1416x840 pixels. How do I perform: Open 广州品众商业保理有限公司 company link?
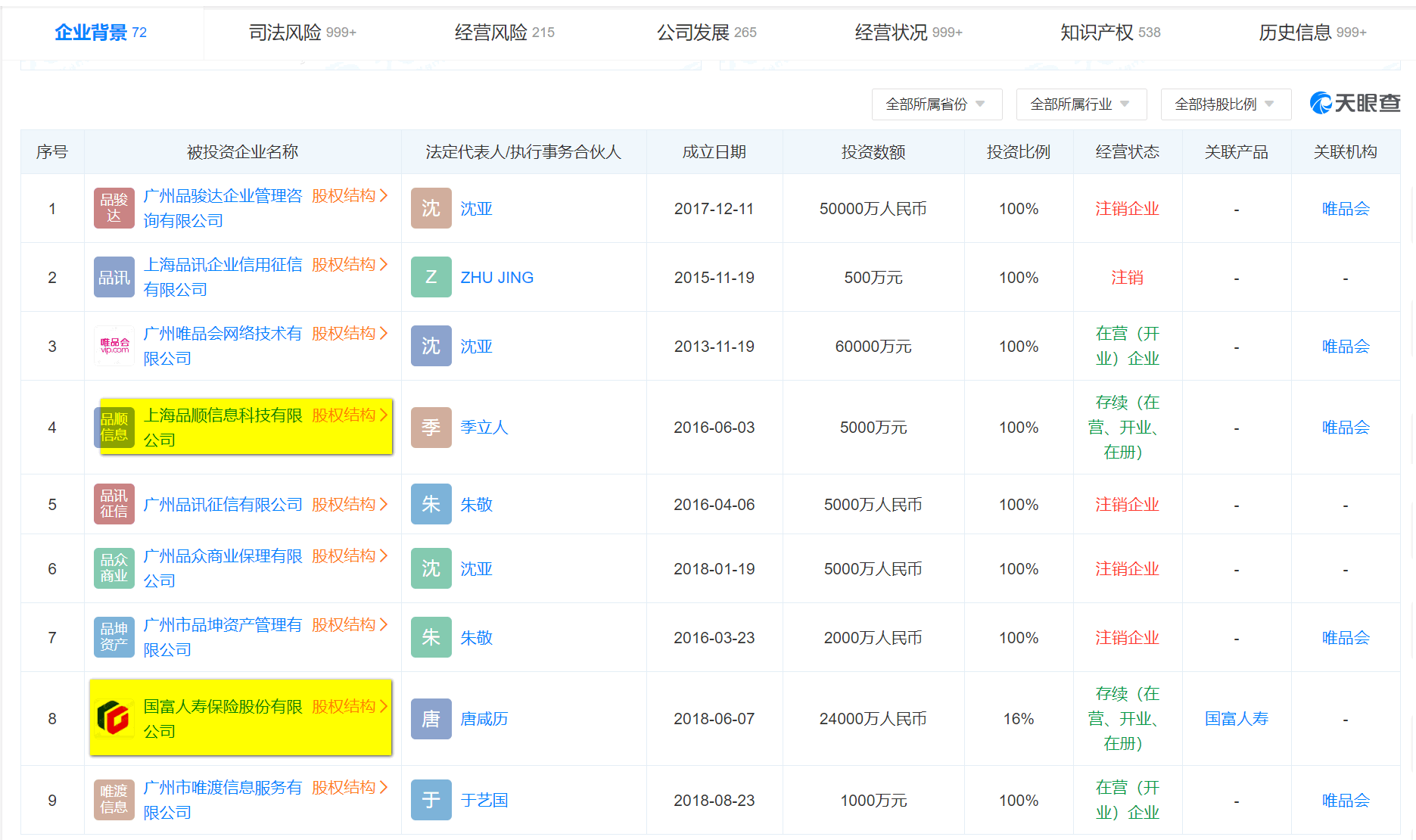223,568
